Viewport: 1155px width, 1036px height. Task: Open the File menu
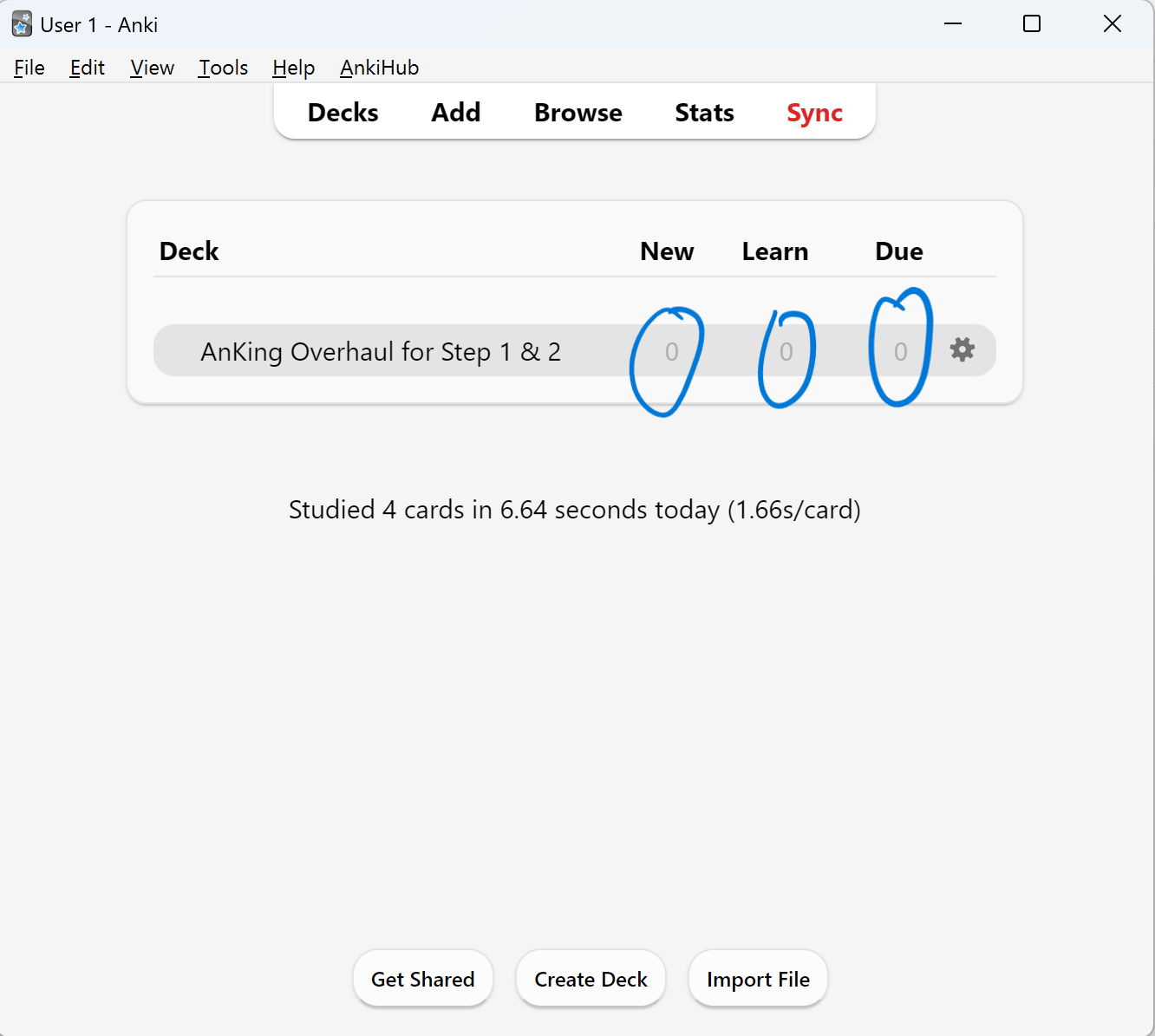click(29, 68)
